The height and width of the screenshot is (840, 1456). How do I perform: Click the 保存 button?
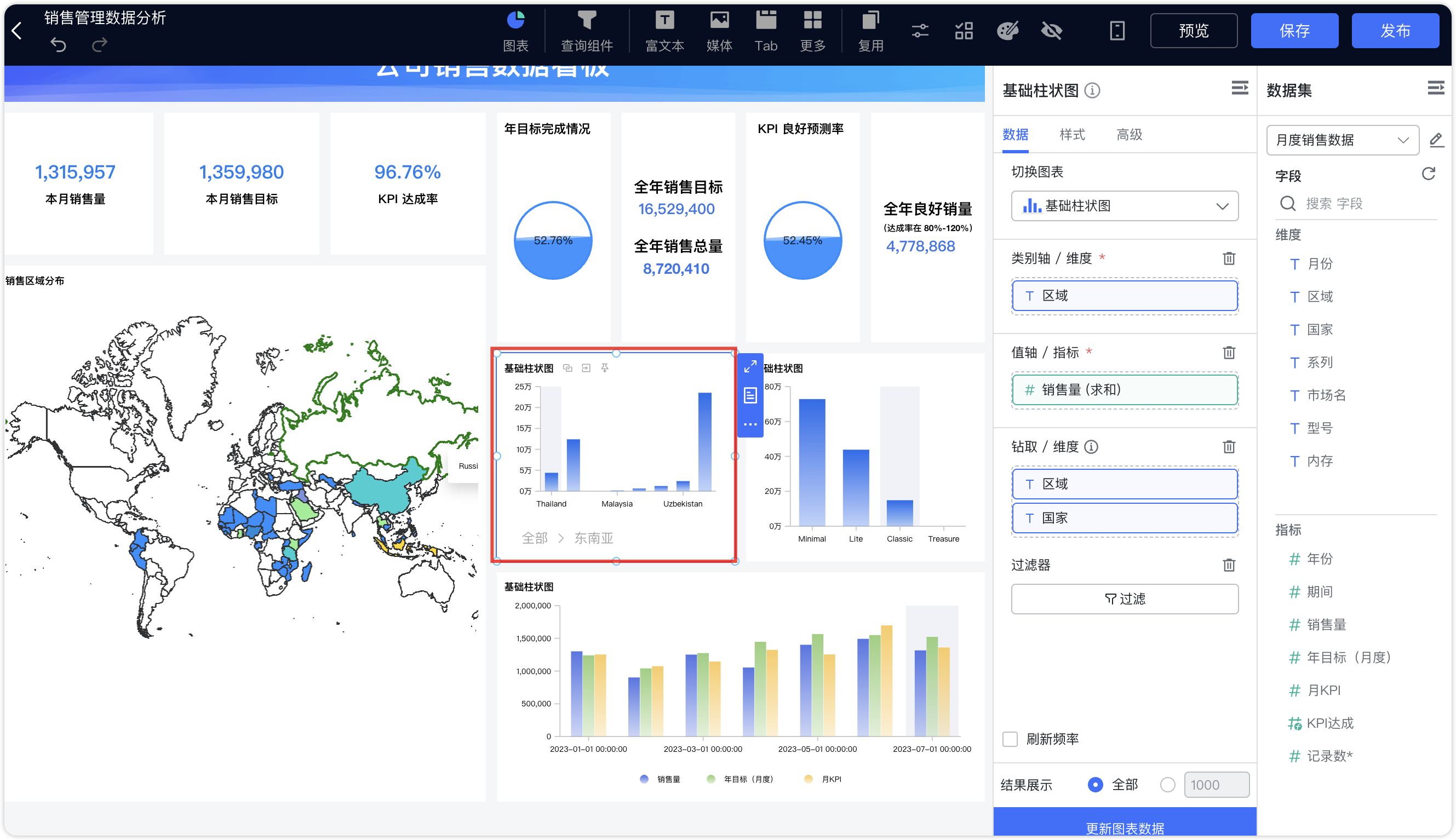point(1294,31)
